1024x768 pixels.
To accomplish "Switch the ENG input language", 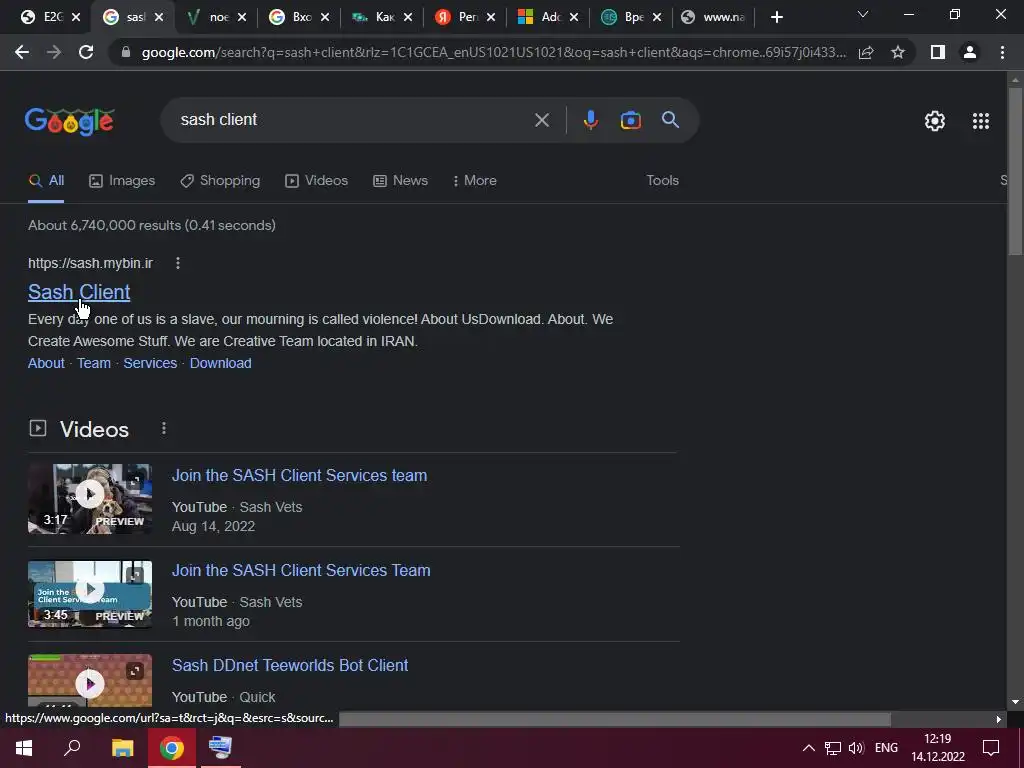I will [886, 748].
